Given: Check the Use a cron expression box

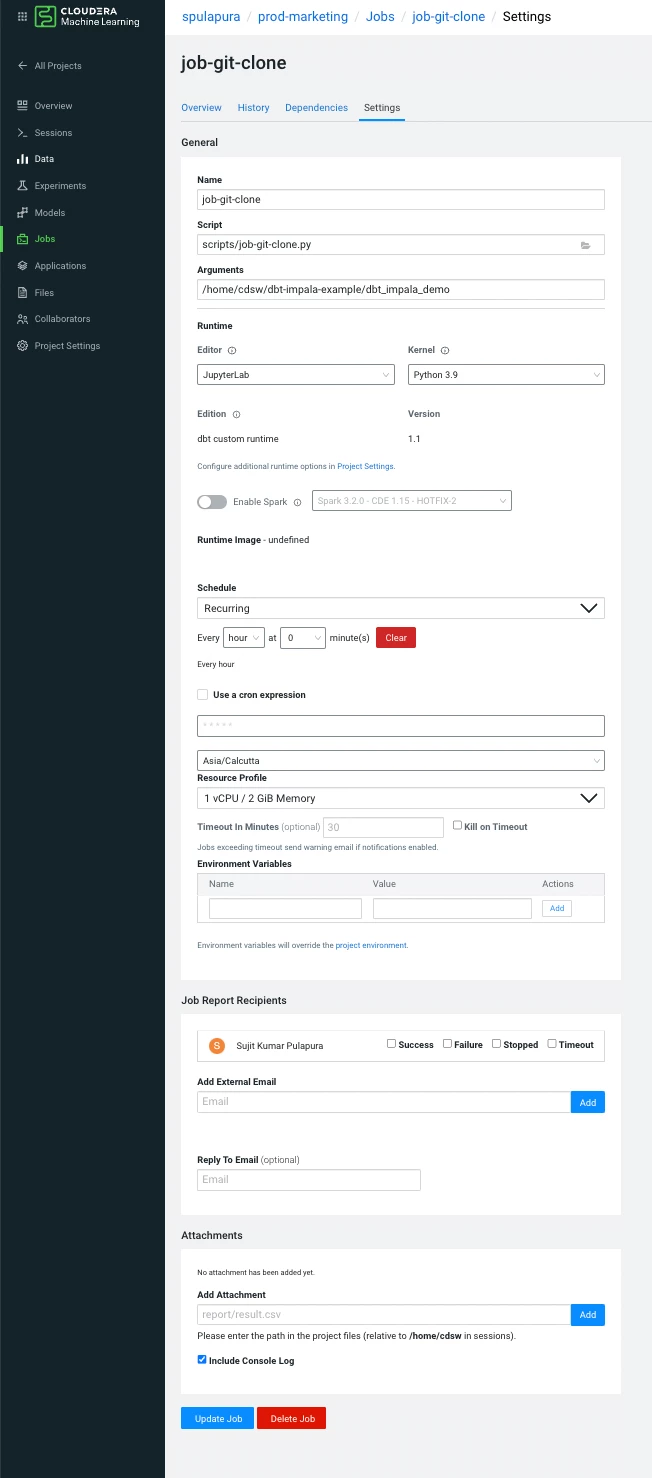Looking at the screenshot, I should pyautogui.click(x=203, y=694).
